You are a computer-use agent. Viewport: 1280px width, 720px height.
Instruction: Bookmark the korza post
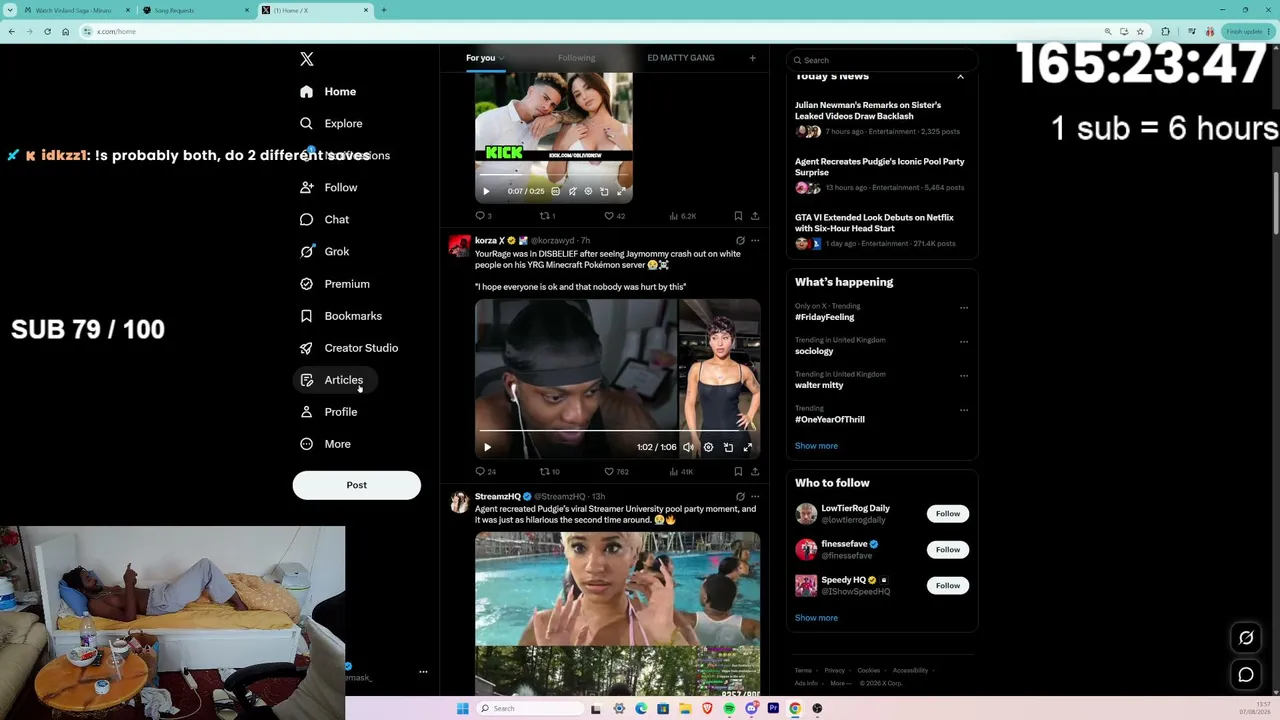coord(738,472)
